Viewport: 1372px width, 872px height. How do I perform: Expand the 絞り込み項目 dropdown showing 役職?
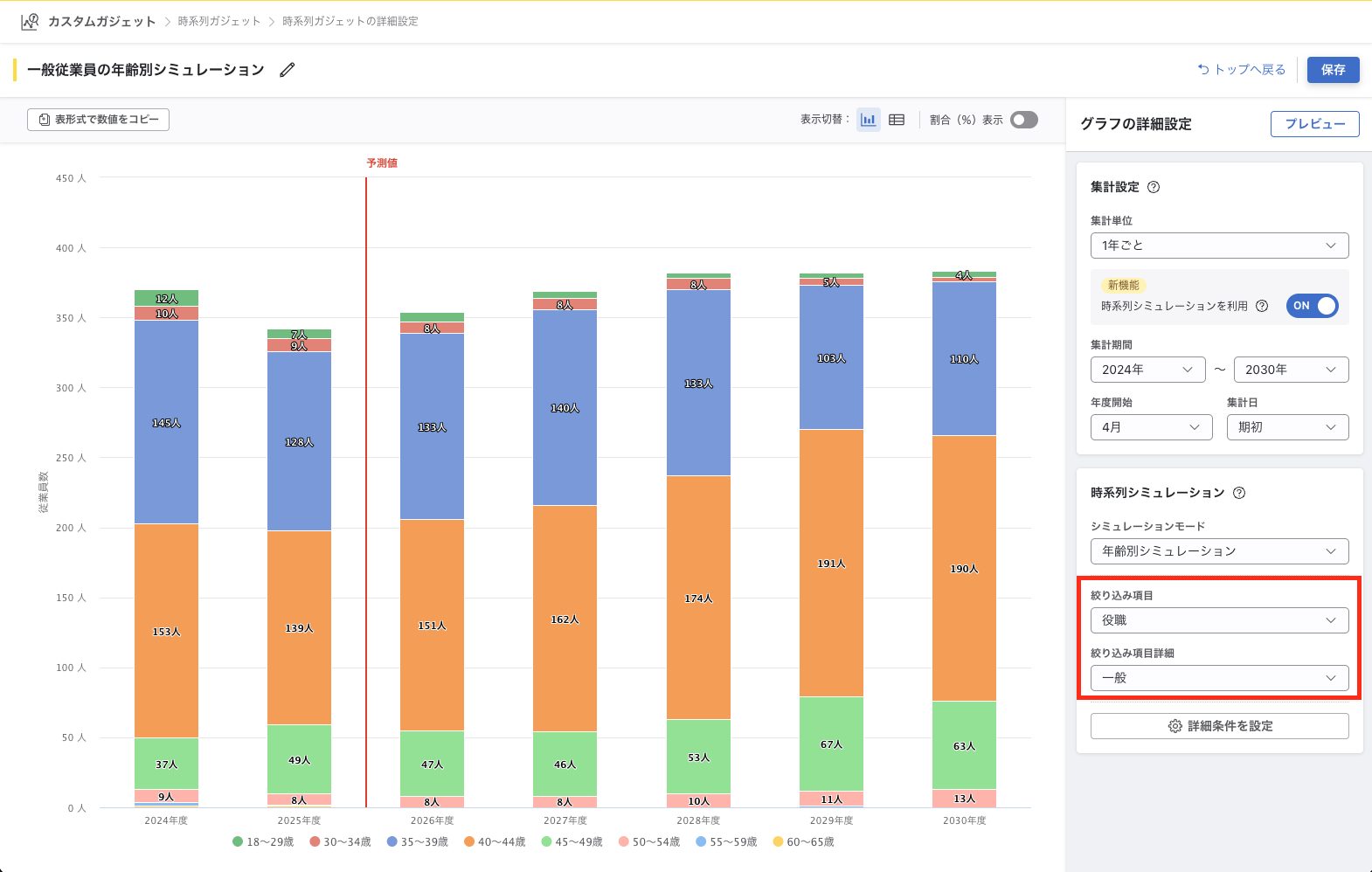click(x=1219, y=620)
